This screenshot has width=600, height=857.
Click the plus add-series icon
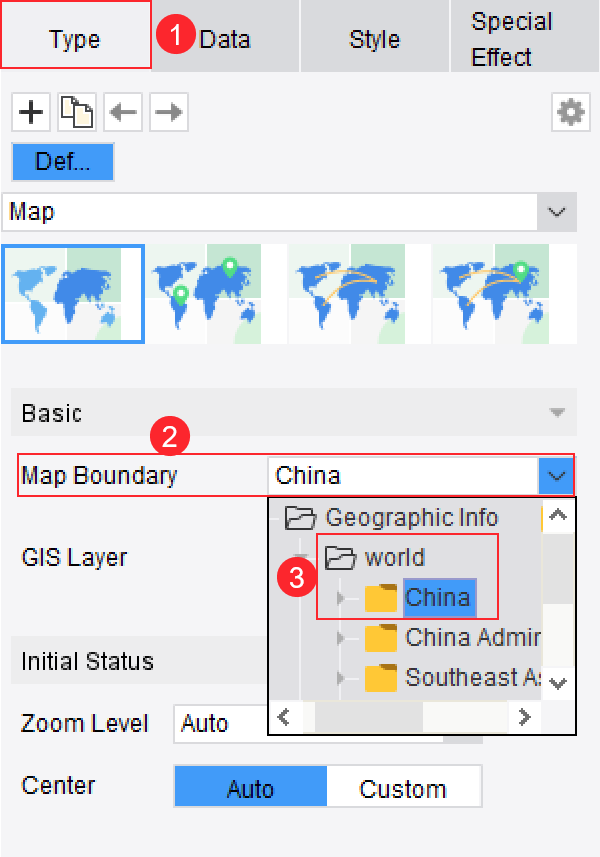tap(31, 112)
